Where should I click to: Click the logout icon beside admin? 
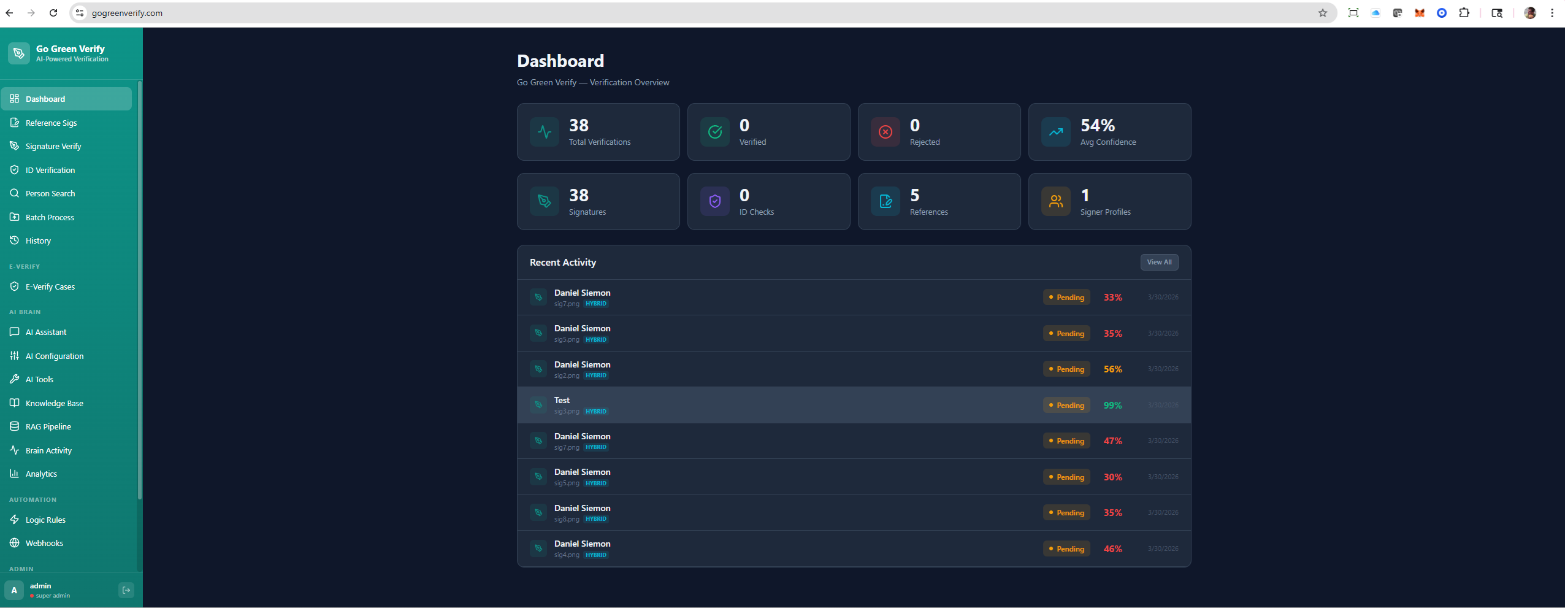(x=126, y=590)
